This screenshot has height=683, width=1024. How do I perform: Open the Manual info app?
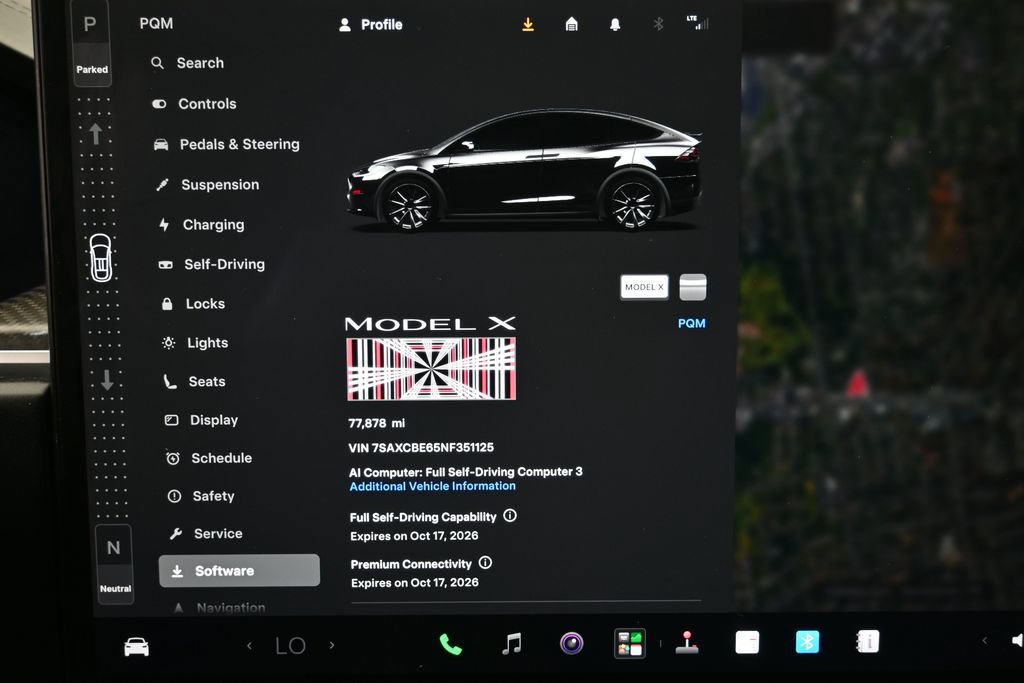pyautogui.click(x=867, y=642)
